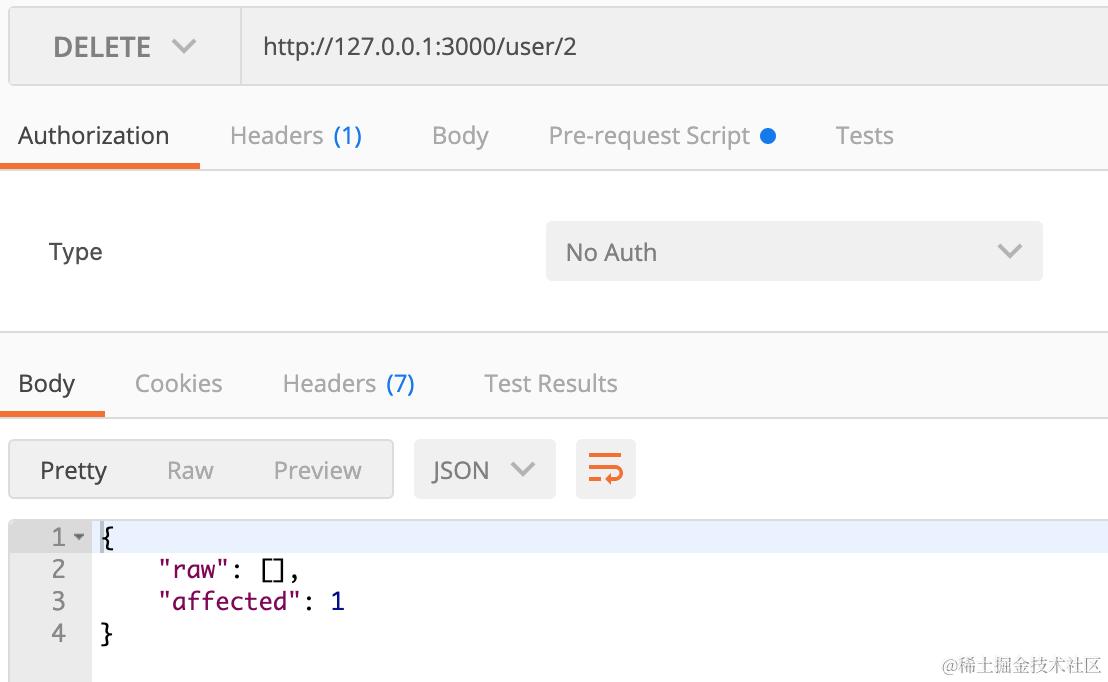View the response Cookies tab
Image resolution: width=1108 pixels, height=682 pixels.
[x=178, y=384]
